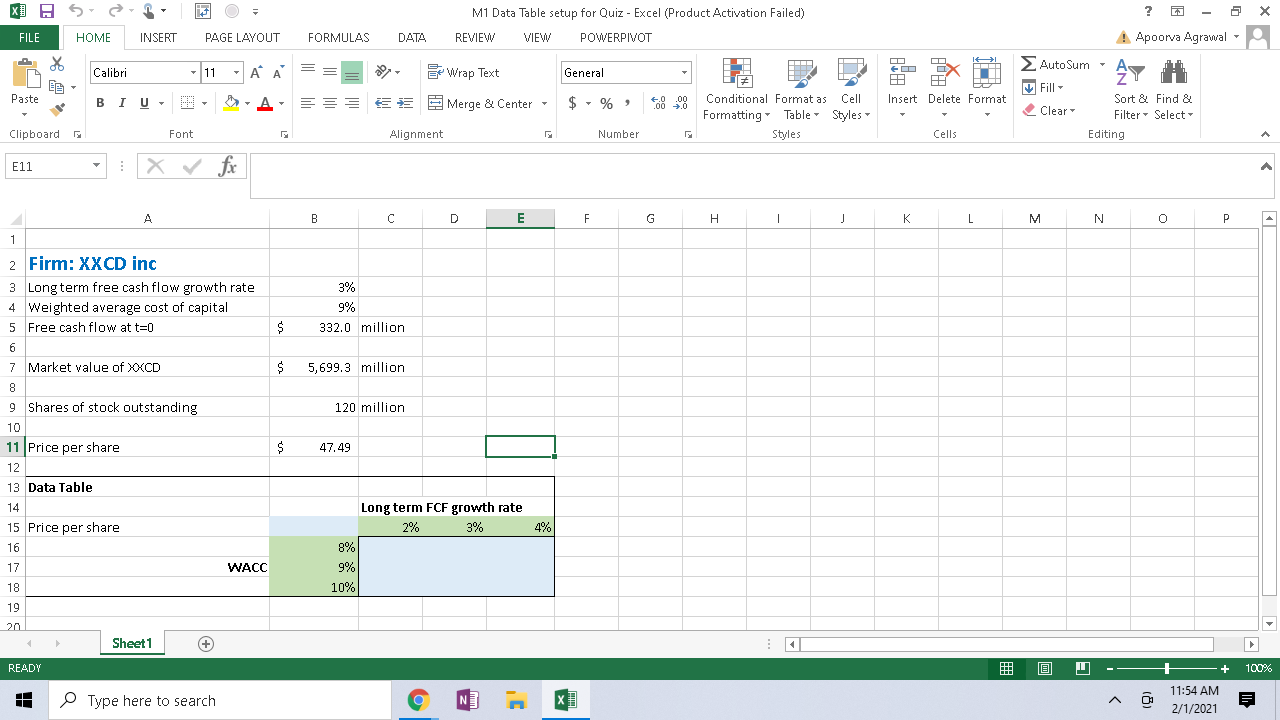Click the New Sheet plus button
Screen dimensions: 1280x720
(204, 643)
